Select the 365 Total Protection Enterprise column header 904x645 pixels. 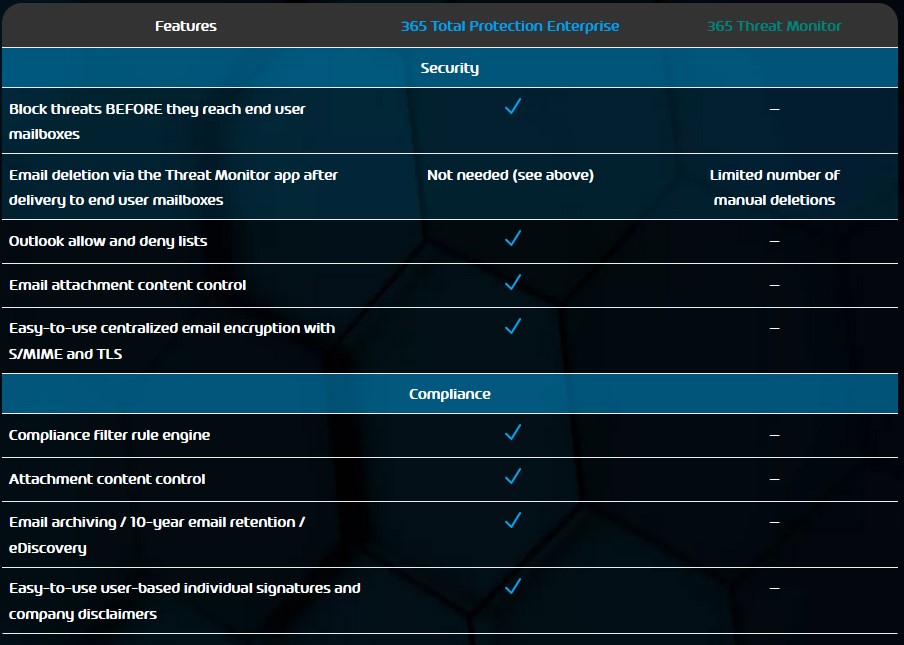point(510,26)
